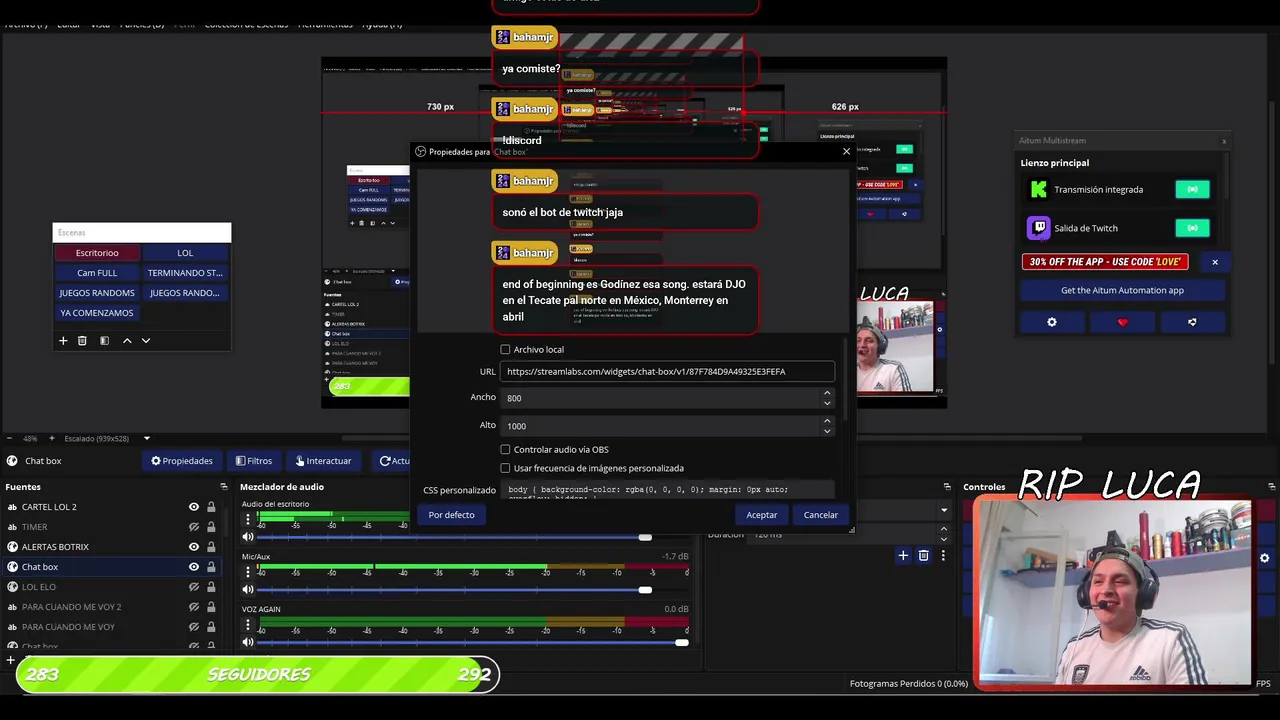
Task: Click the Twitch logo next to Salida de Twitch
Action: [1039, 228]
